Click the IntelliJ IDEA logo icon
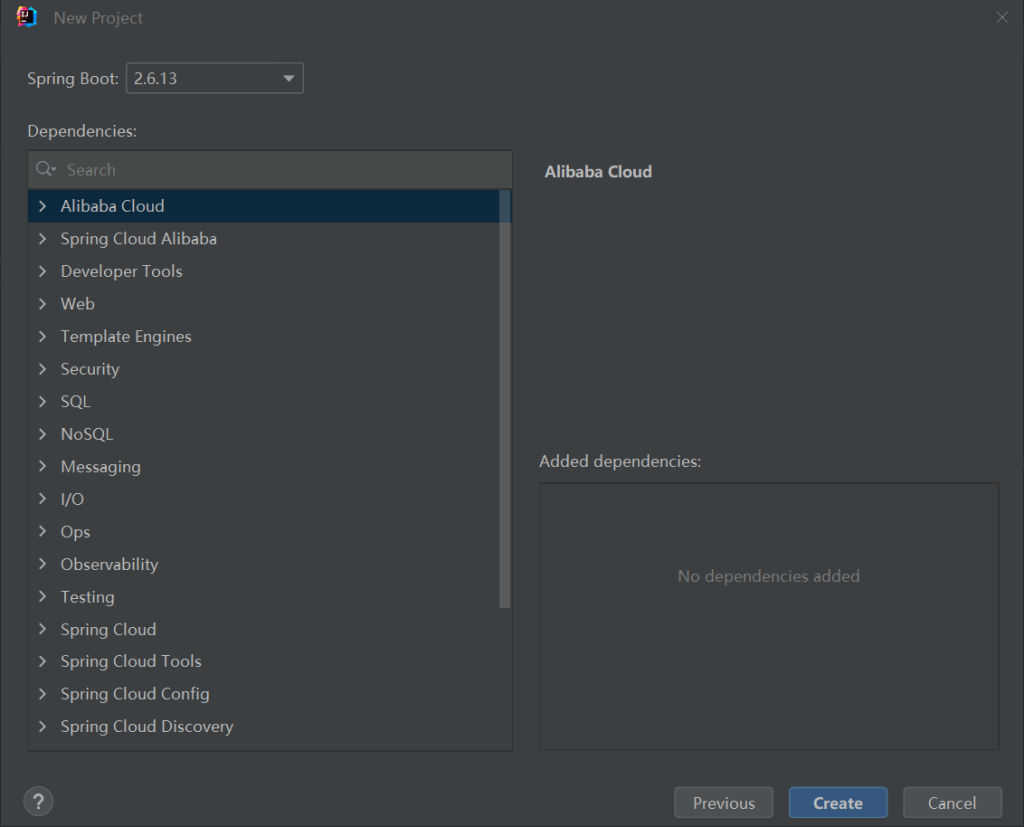Screen dimensions: 1024x827 27,17
